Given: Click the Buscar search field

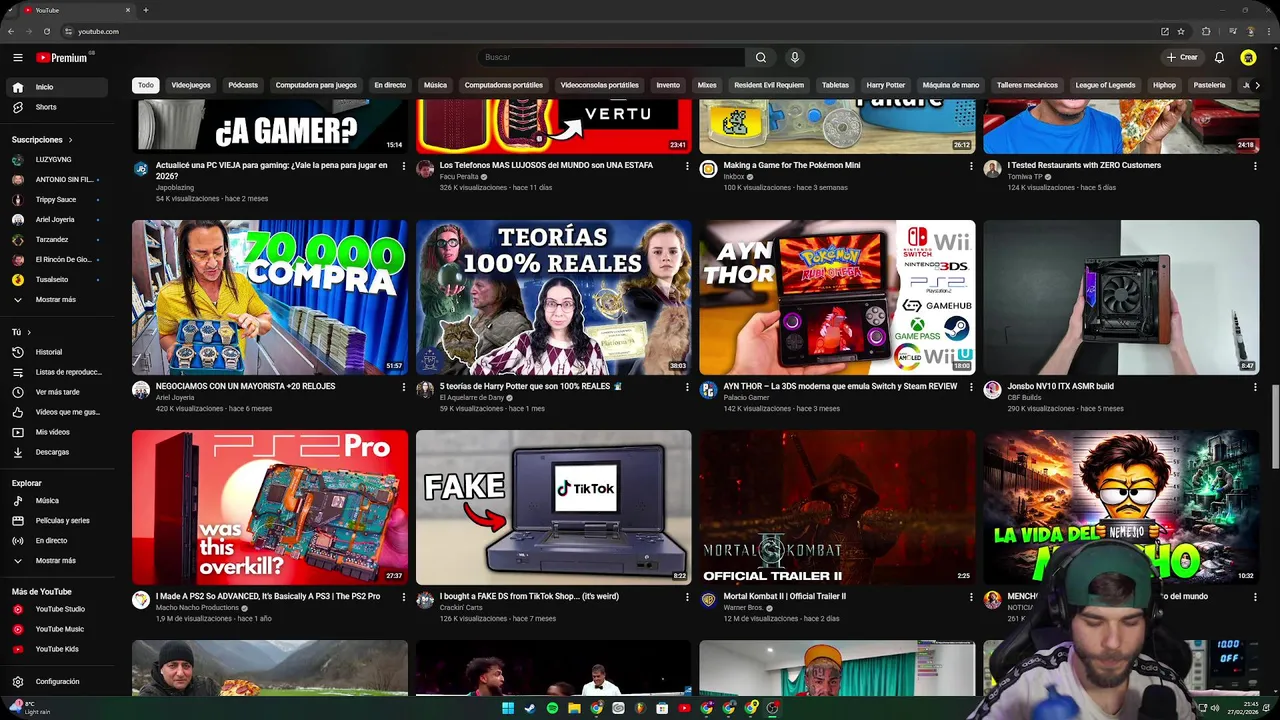Looking at the screenshot, I should pos(611,57).
